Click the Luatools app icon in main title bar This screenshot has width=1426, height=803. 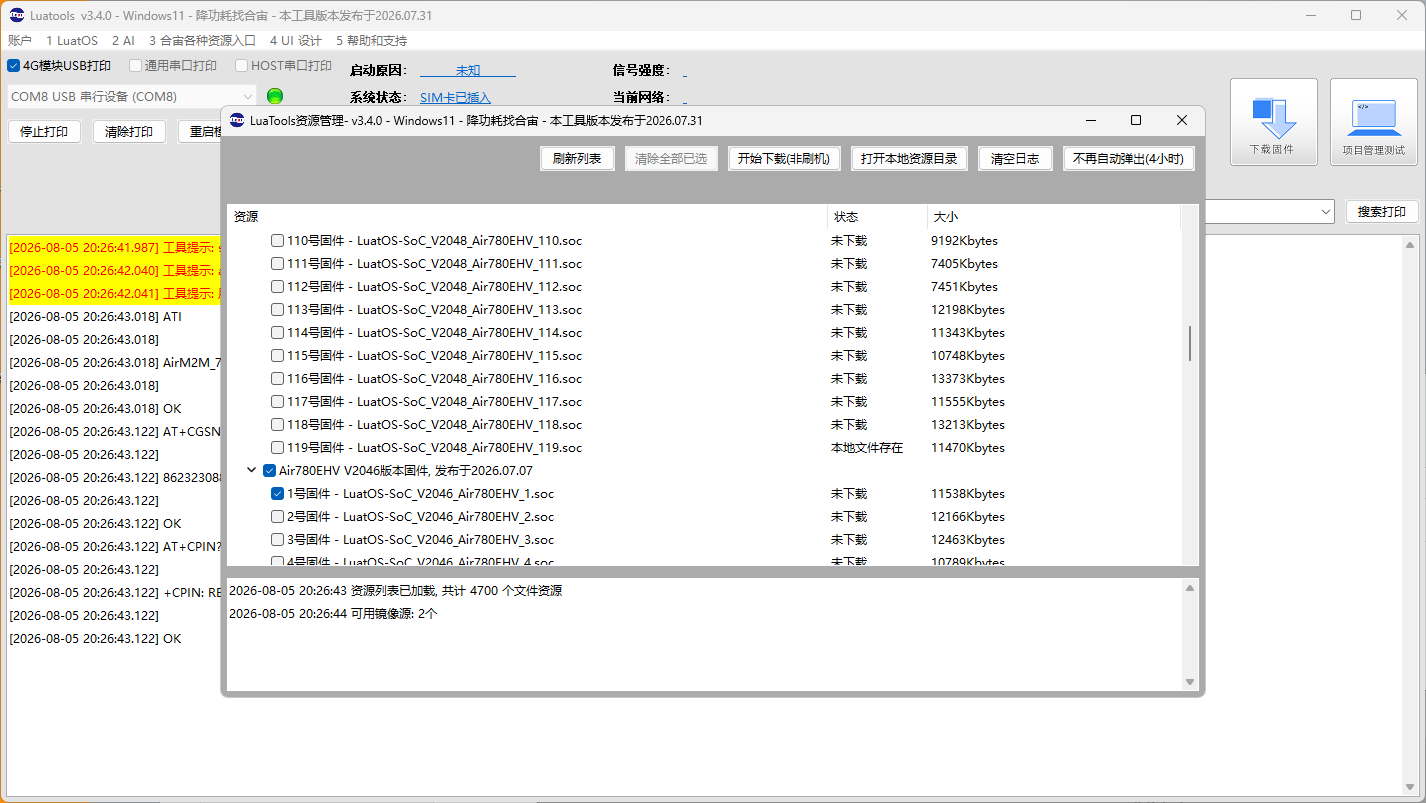[x=17, y=15]
